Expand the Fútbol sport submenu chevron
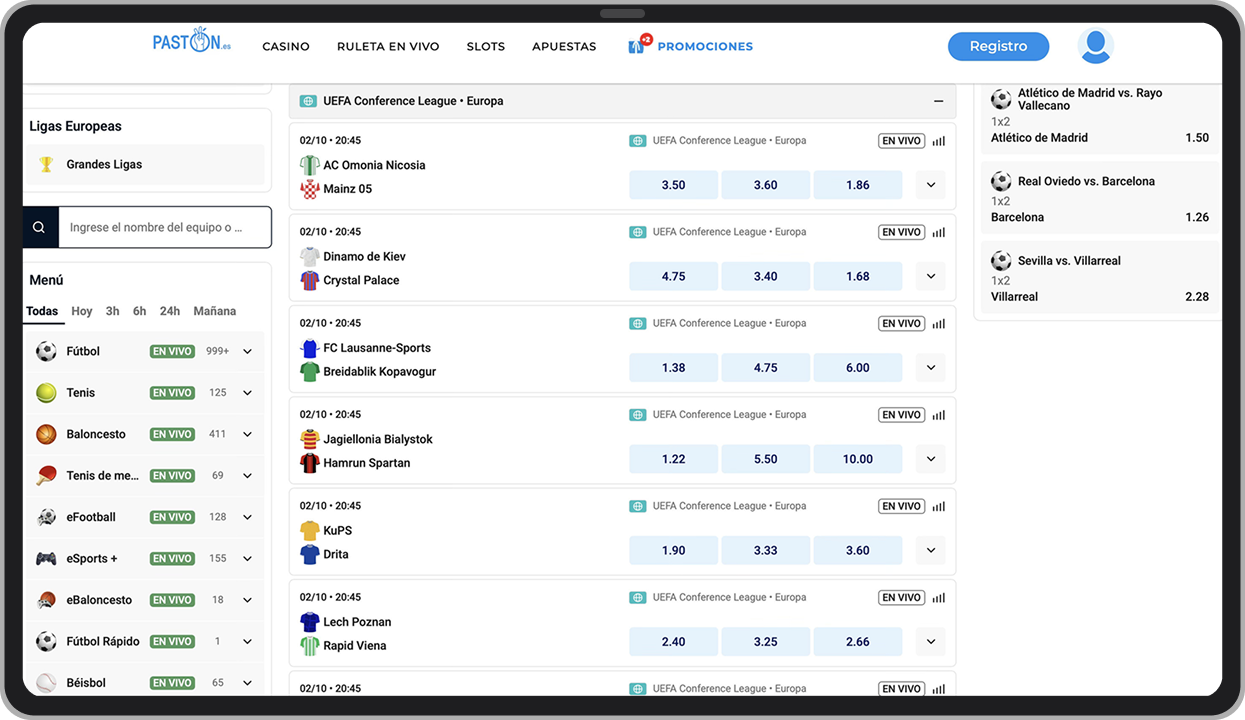 (247, 352)
